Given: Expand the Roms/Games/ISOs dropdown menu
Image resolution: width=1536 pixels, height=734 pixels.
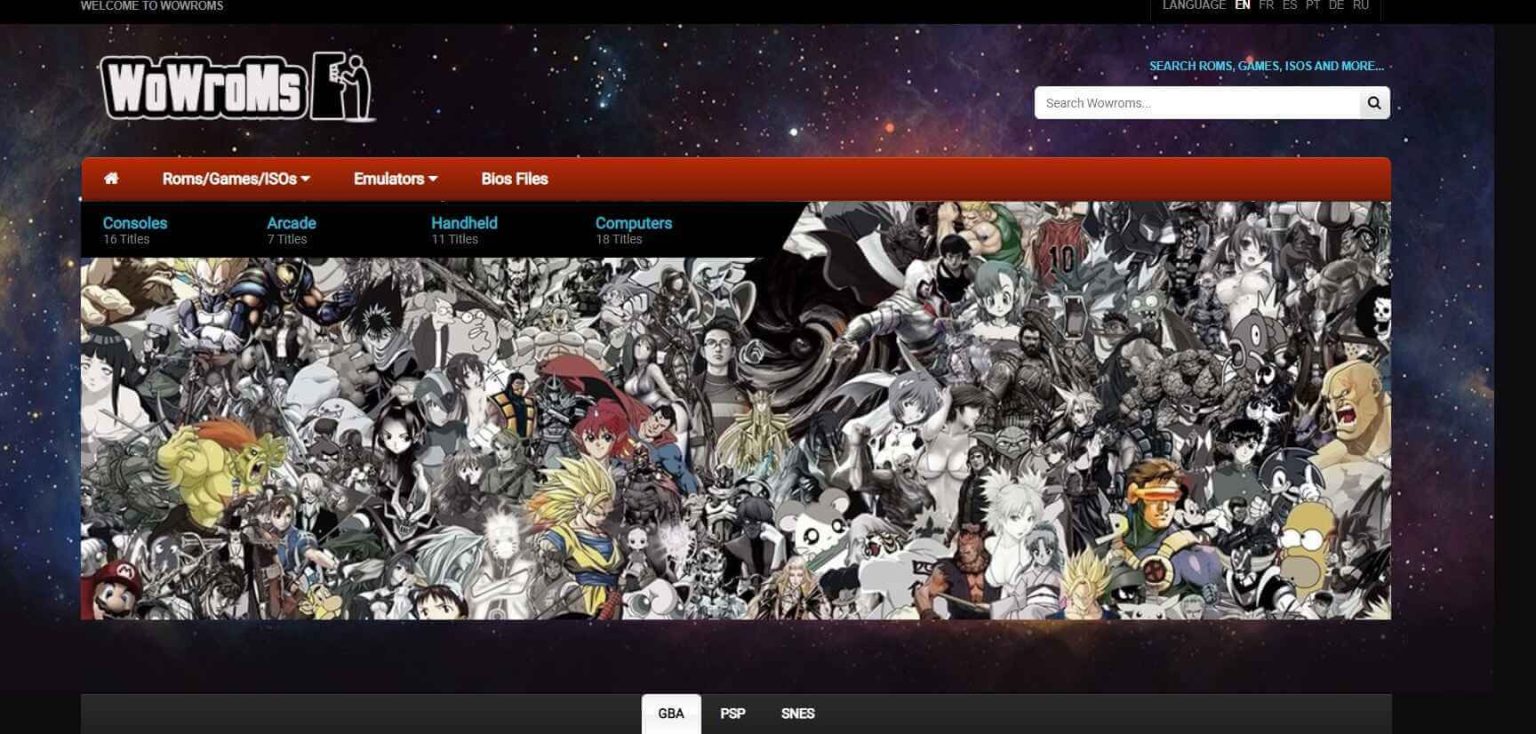Looking at the screenshot, I should pos(236,179).
